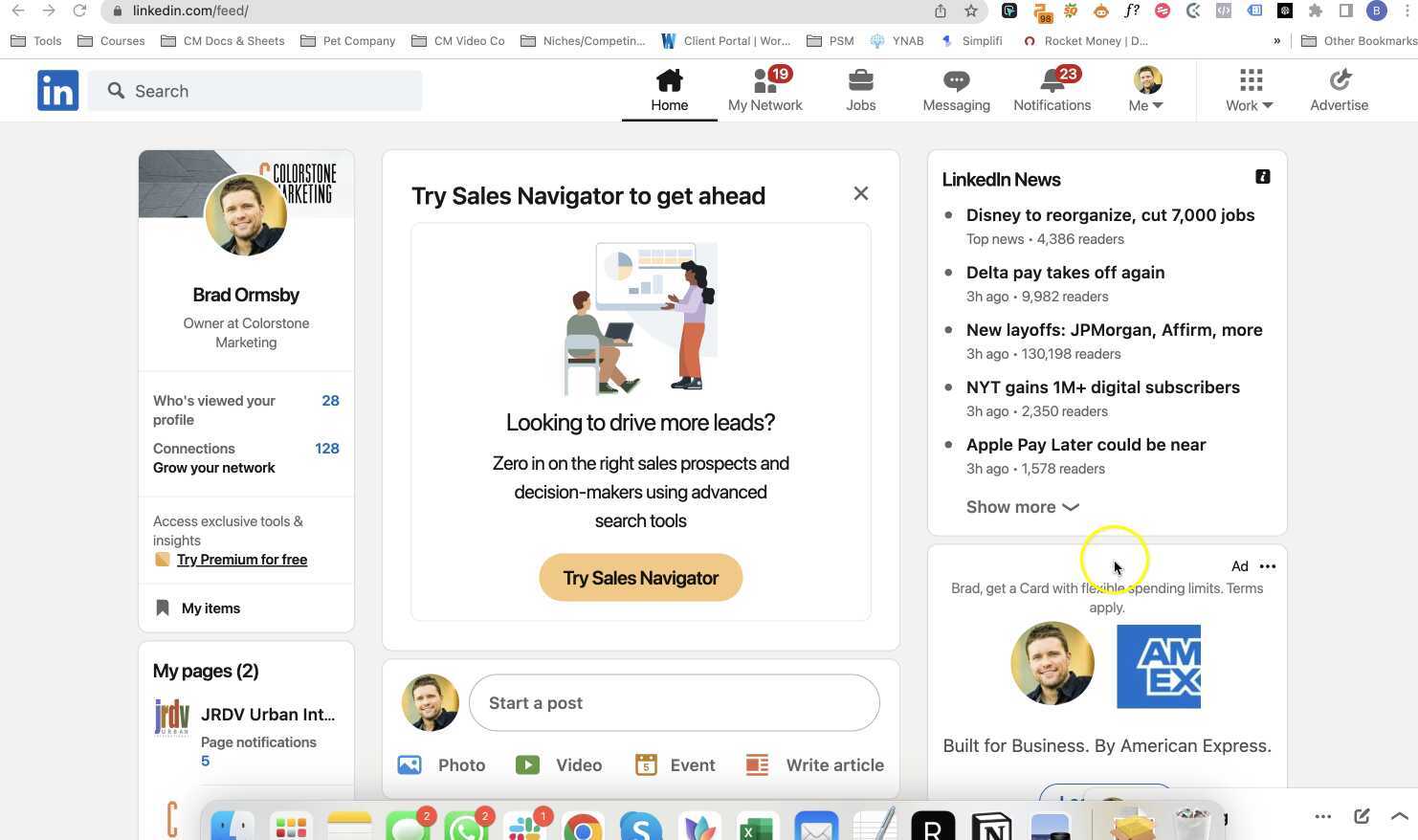Open Delta pay takes off again story

click(1065, 273)
